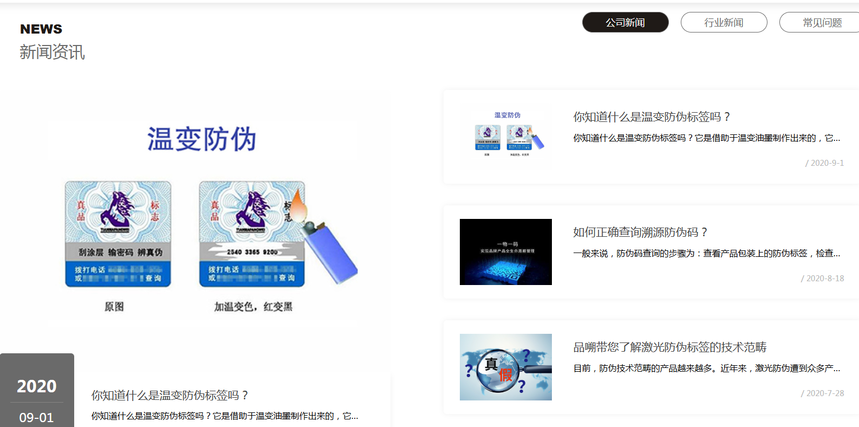
Task: Click featured article summary under the 09-01 headline
Action: click(225, 415)
